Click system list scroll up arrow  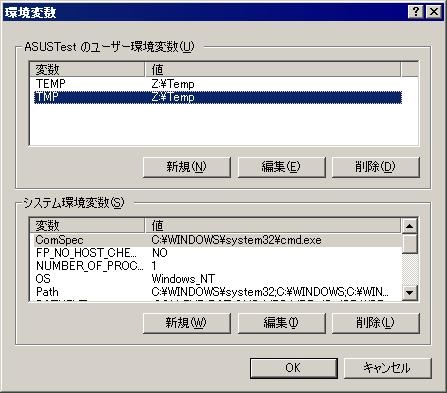(x=410, y=226)
